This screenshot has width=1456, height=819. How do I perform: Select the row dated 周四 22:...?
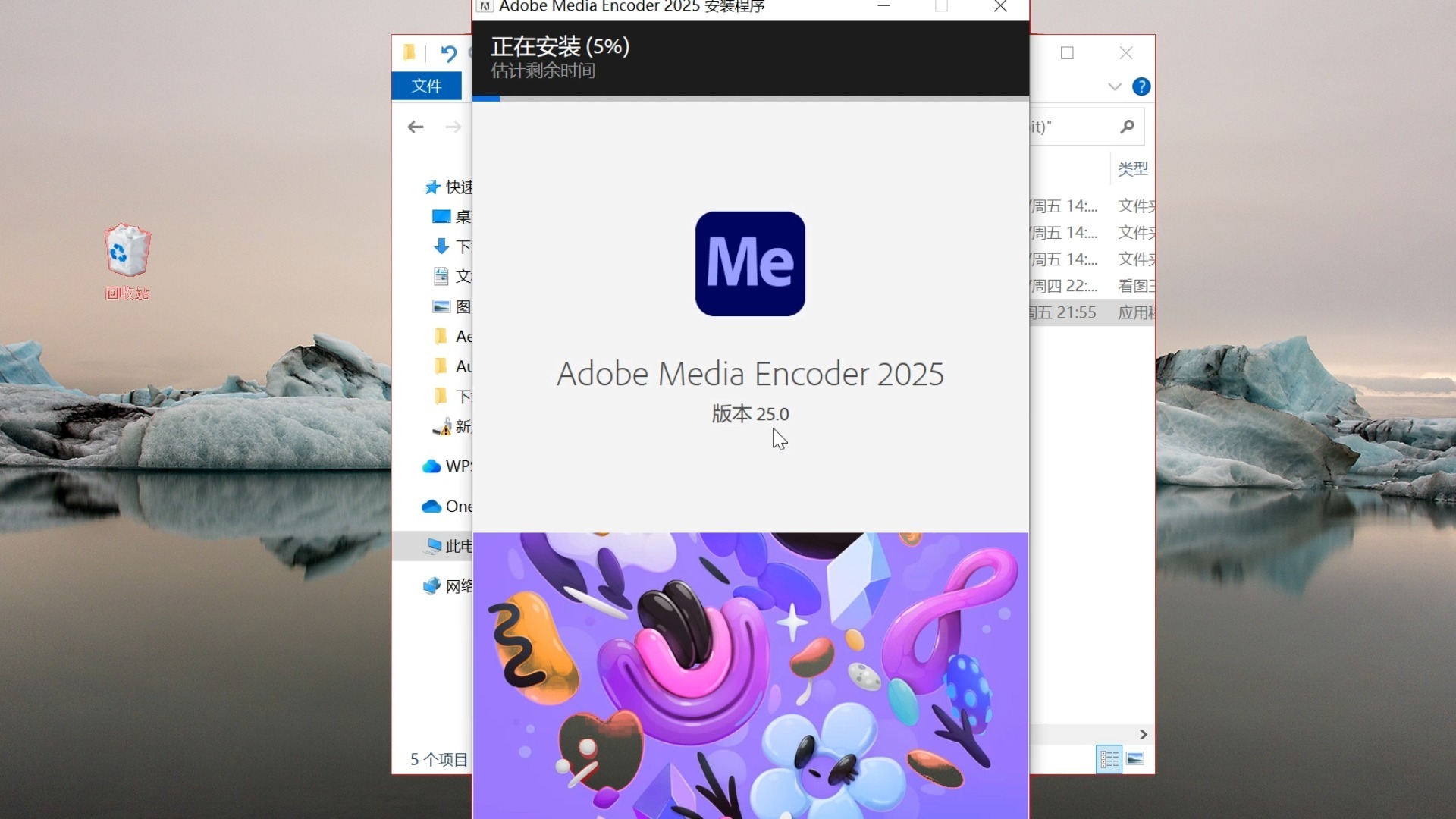(x=1092, y=286)
